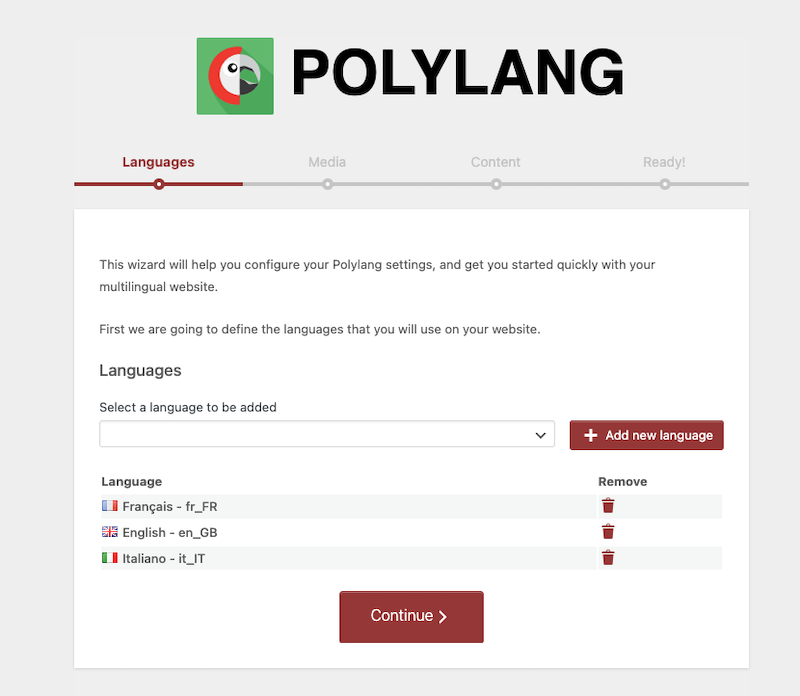
Task: Click the Content step progress dot
Action: tap(496, 184)
